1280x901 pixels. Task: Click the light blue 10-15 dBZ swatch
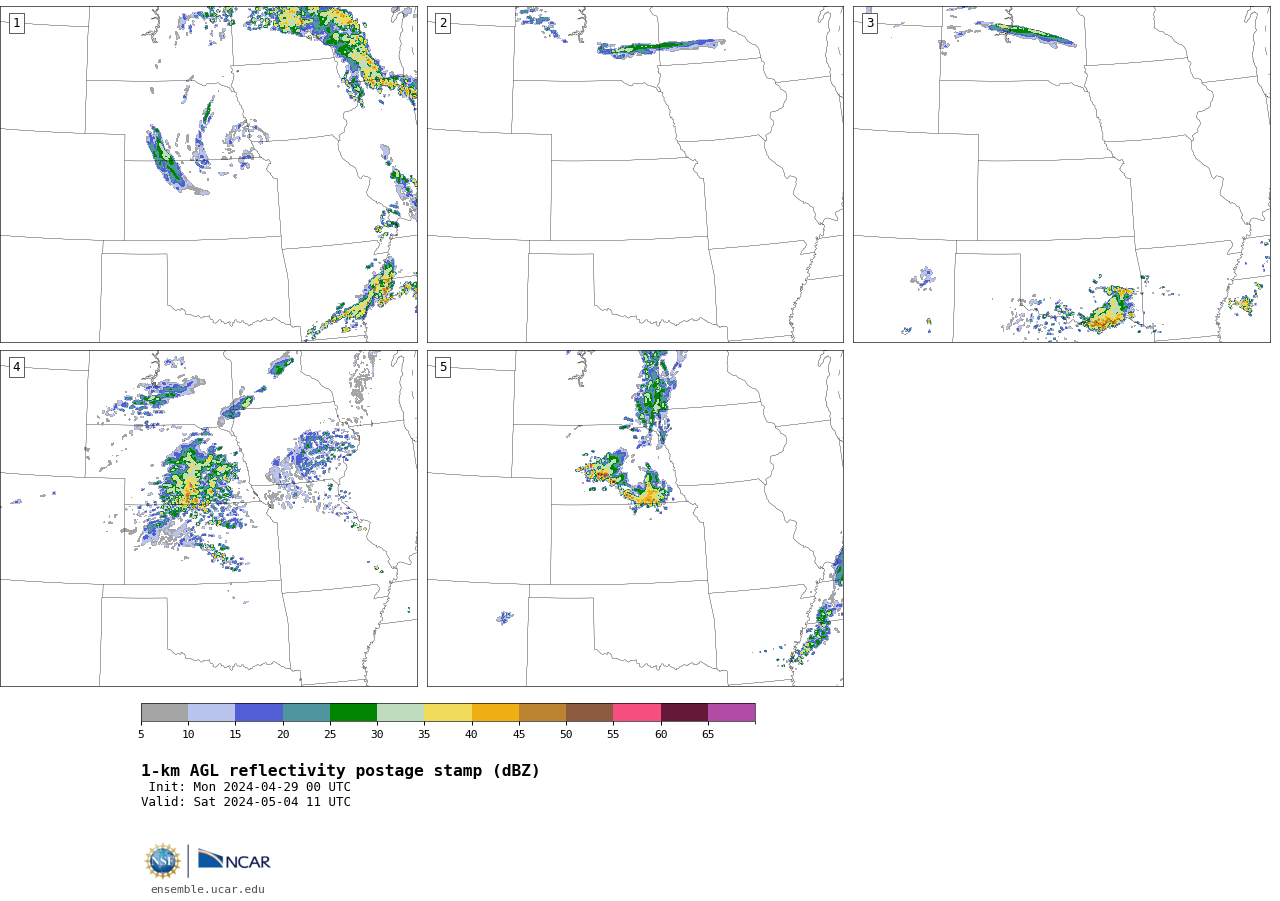click(211, 712)
